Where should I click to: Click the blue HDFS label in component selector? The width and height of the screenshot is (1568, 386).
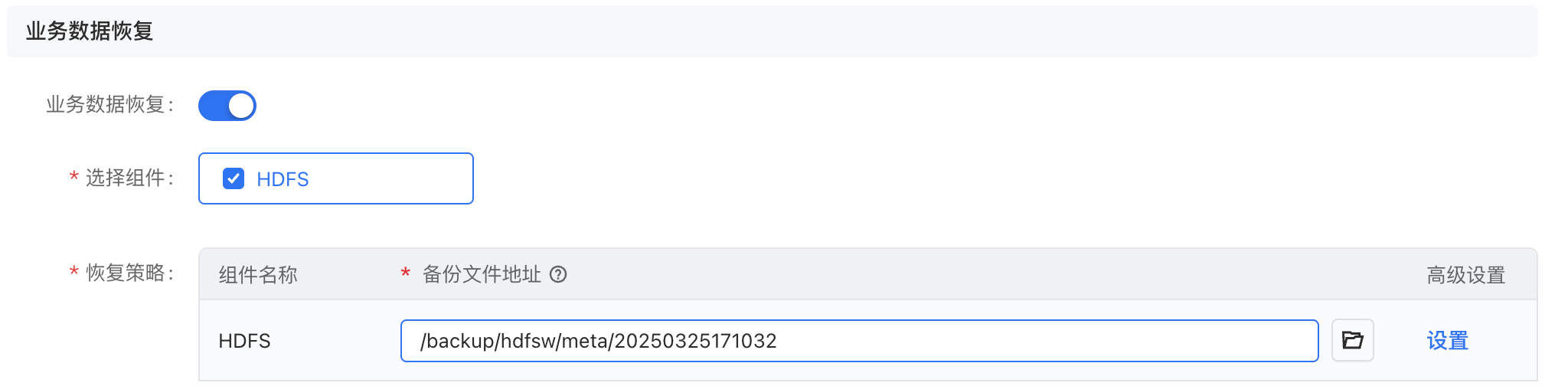283,179
